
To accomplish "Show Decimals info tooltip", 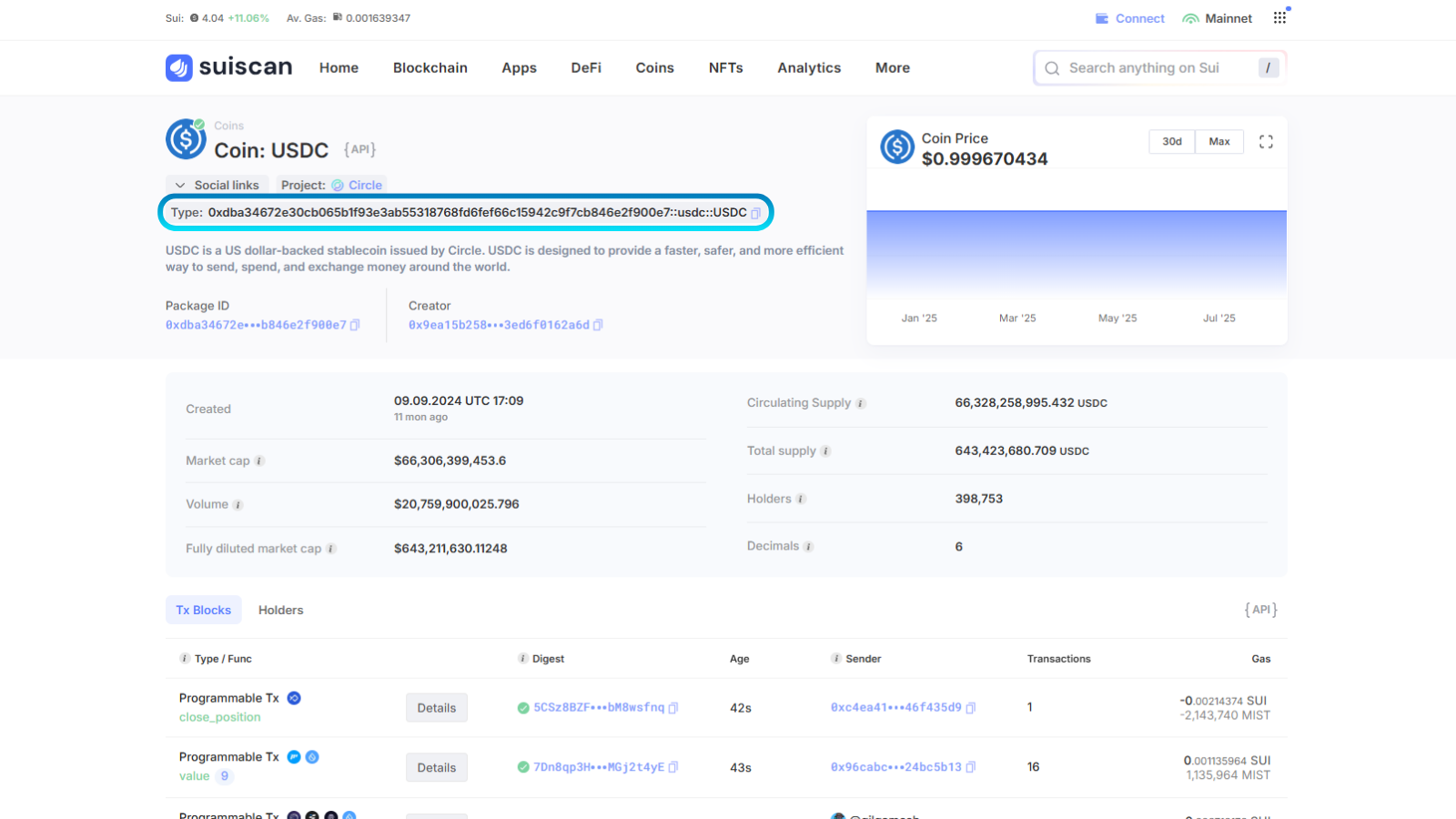I will click(808, 547).
